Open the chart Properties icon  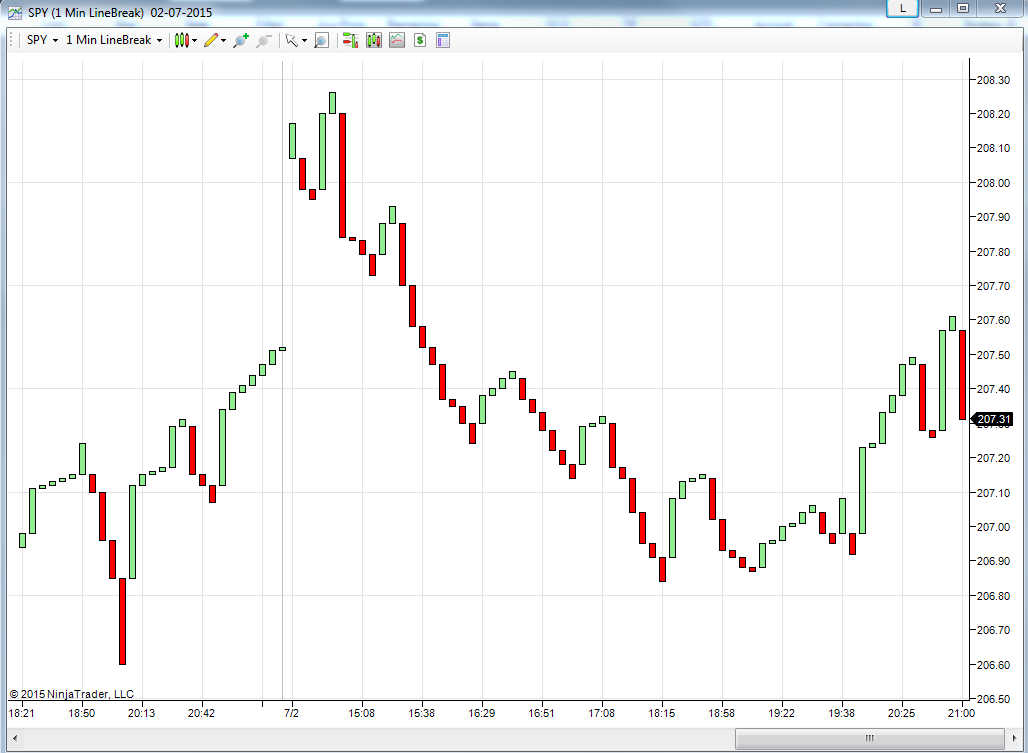pyautogui.click(x=443, y=41)
